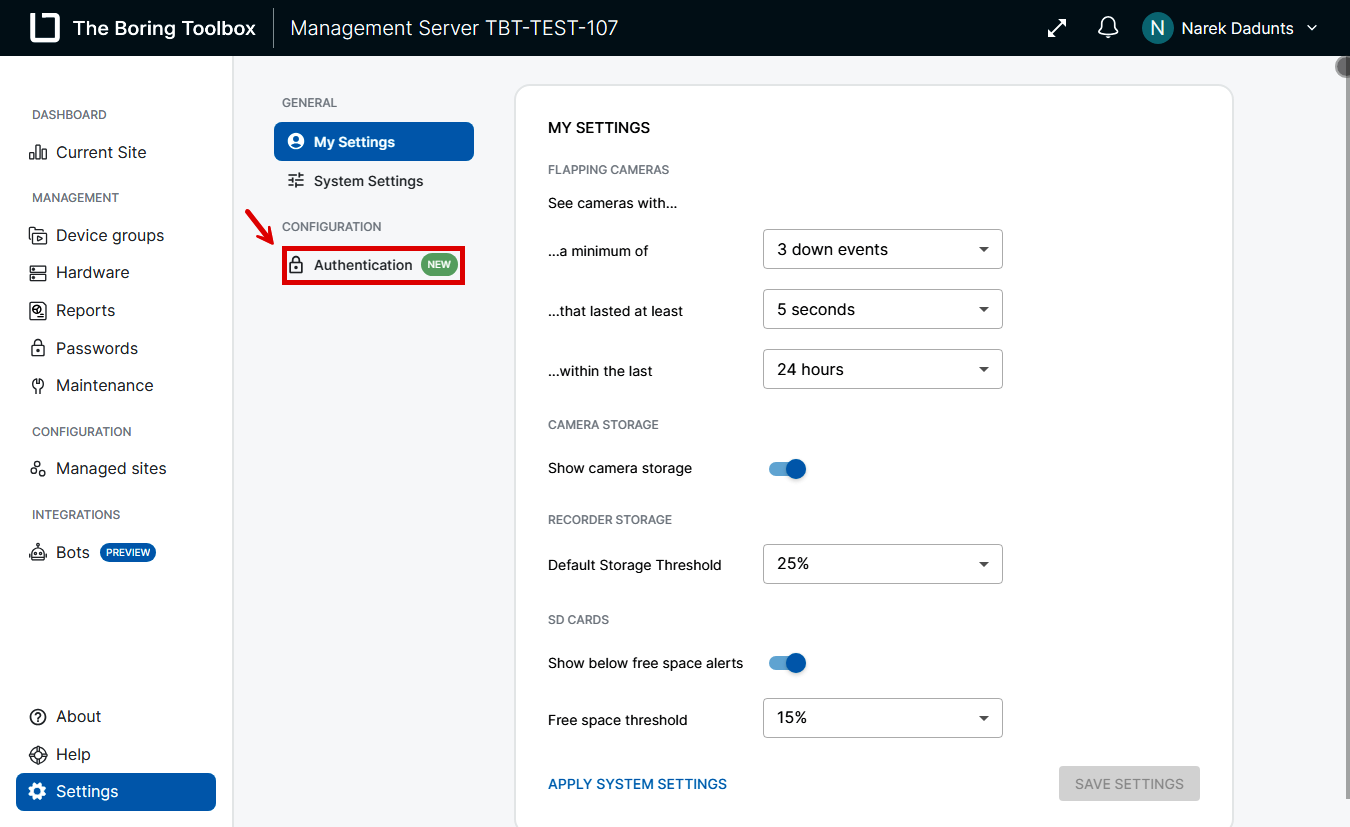Disable Show below free space alerts
This screenshot has width=1350, height=827.
click(787, 663)
